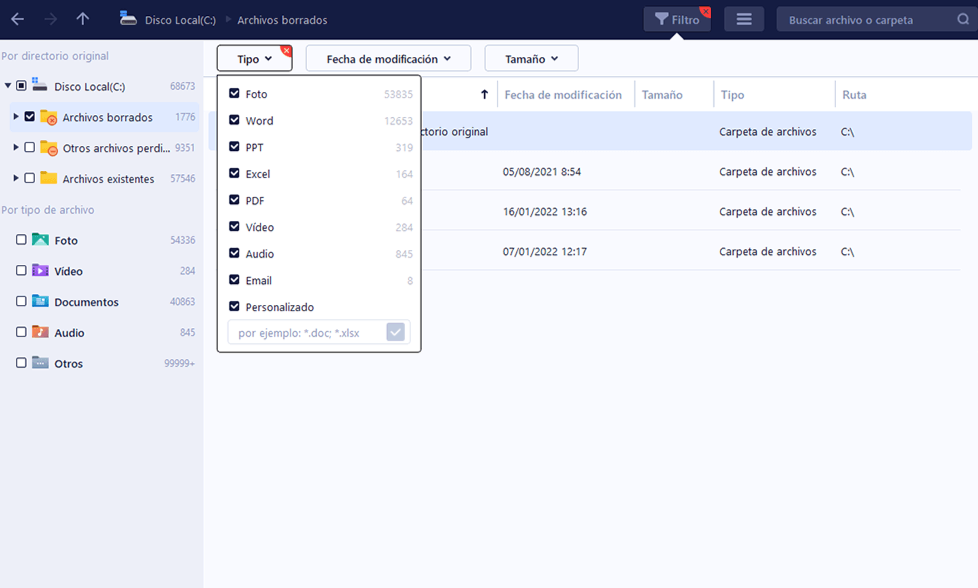Click Archivos borrados in the breadcrumb
This screenshot has width=978, height=588.
pyautogui.click(x=282, y=20)
